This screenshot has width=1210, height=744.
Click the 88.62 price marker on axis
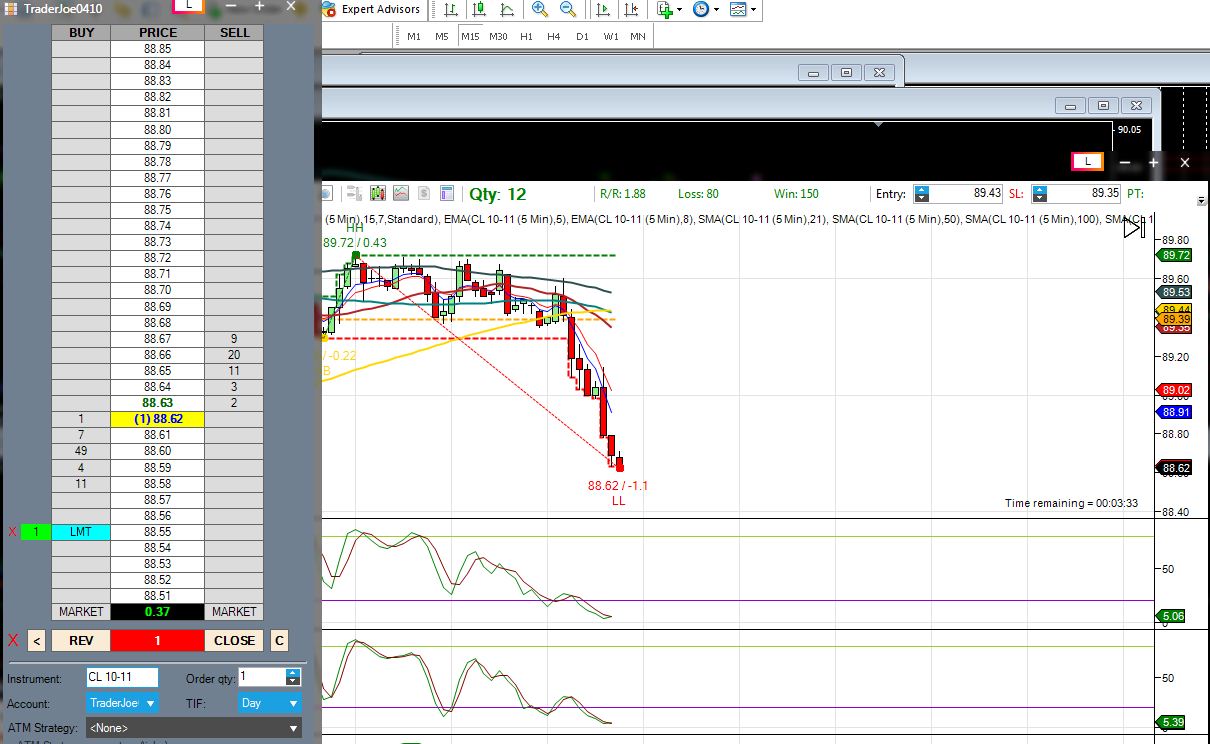(x=1175, y=468)
